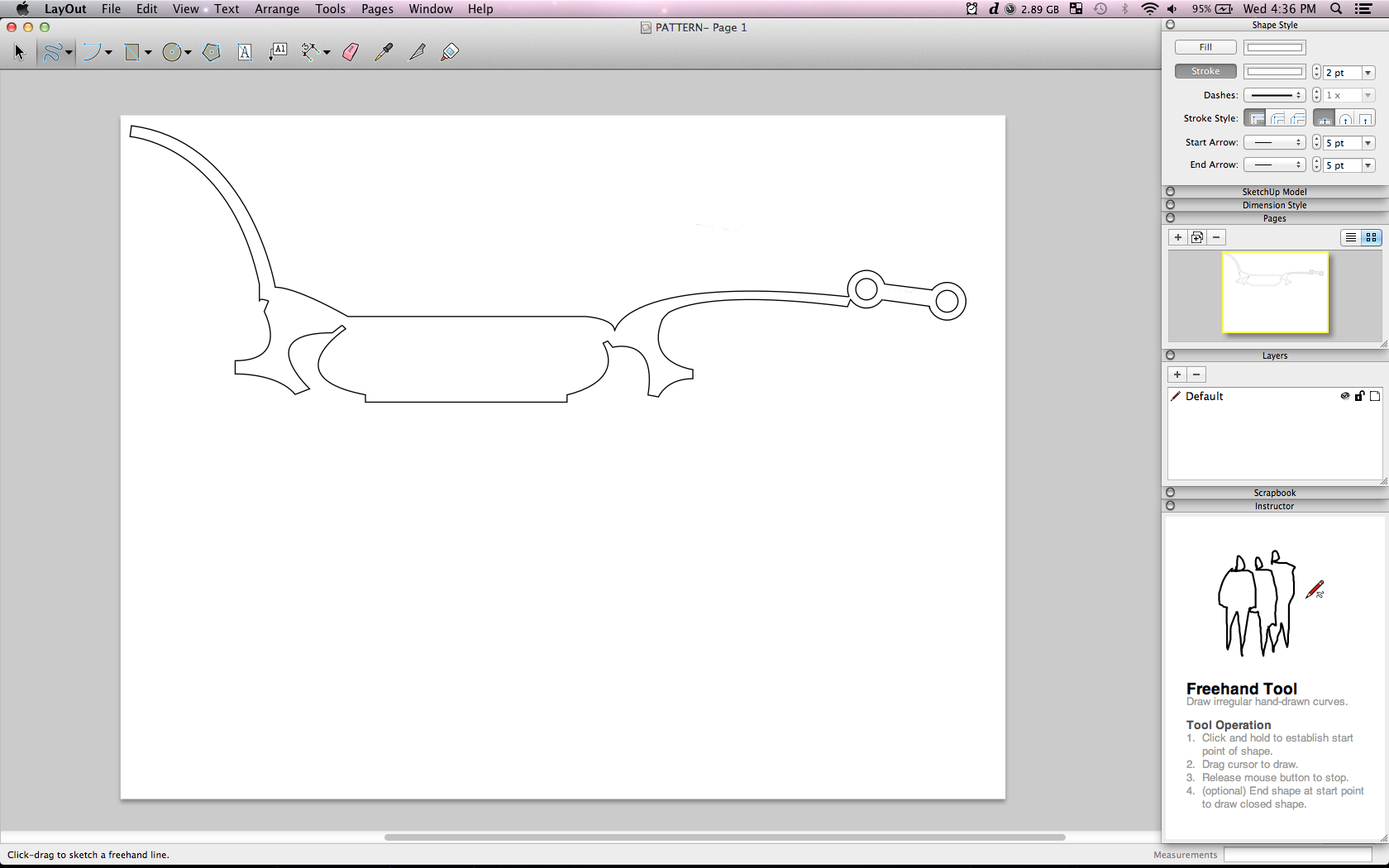Expand the SketchUp Model panel
This screenshot has height=868, width=1389.
(1274, 192)
